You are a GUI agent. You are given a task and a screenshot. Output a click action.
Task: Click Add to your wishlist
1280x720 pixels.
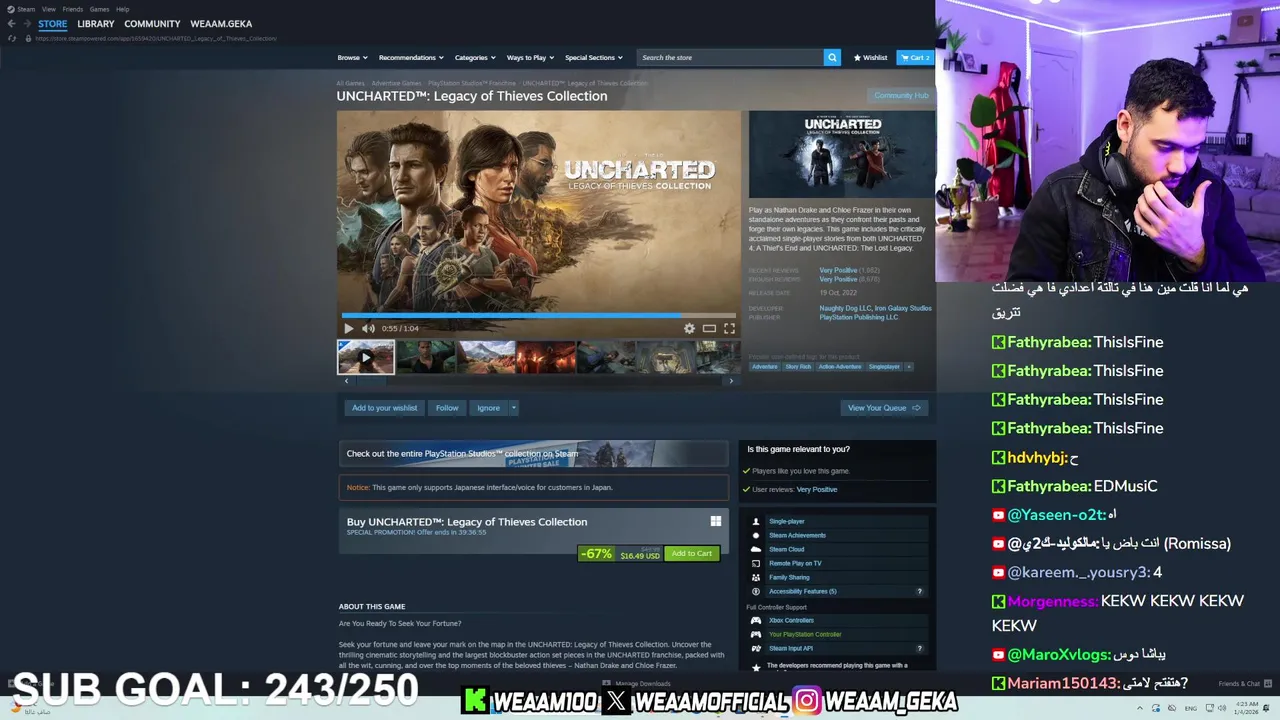tap(384, 408)
